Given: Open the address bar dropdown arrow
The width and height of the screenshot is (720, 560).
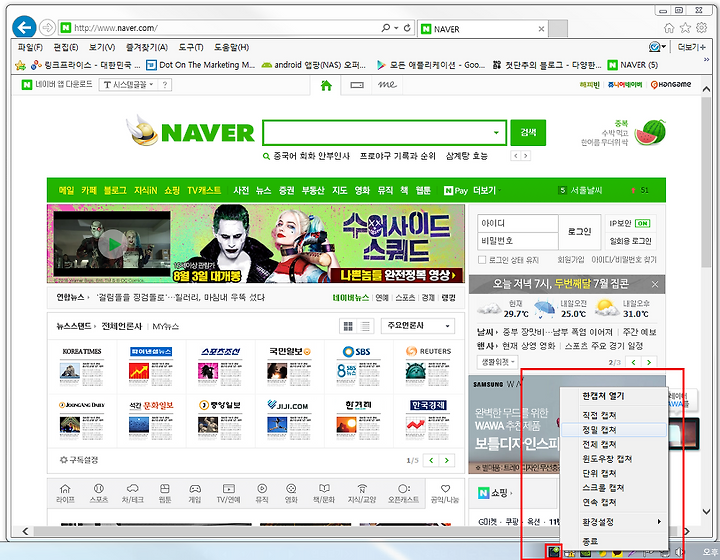Looking at the screenshot, I should (x=396, y=28).
